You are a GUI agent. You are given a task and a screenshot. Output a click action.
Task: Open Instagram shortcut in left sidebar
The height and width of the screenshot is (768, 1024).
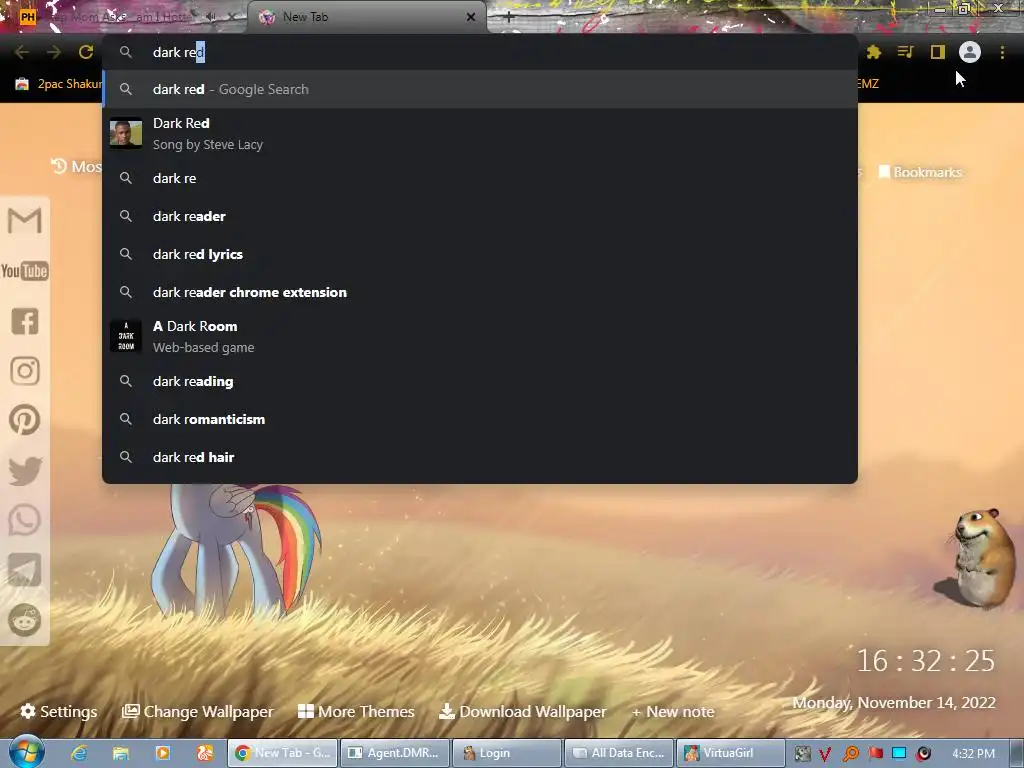point(25,371)
